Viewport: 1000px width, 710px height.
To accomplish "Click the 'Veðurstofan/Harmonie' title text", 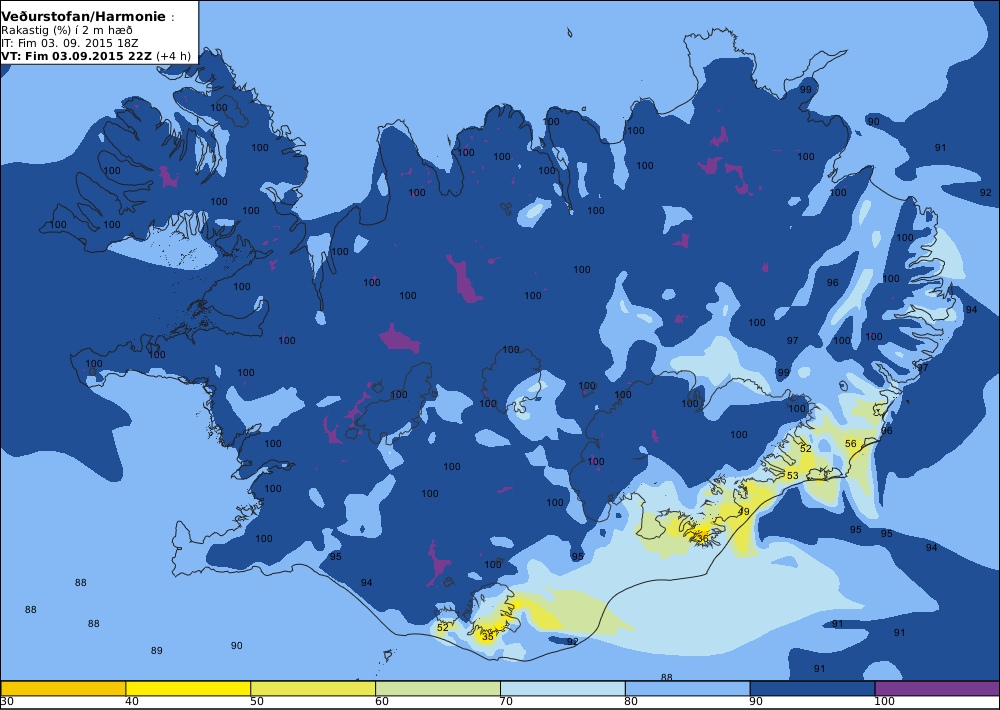I will click(84, 17).
